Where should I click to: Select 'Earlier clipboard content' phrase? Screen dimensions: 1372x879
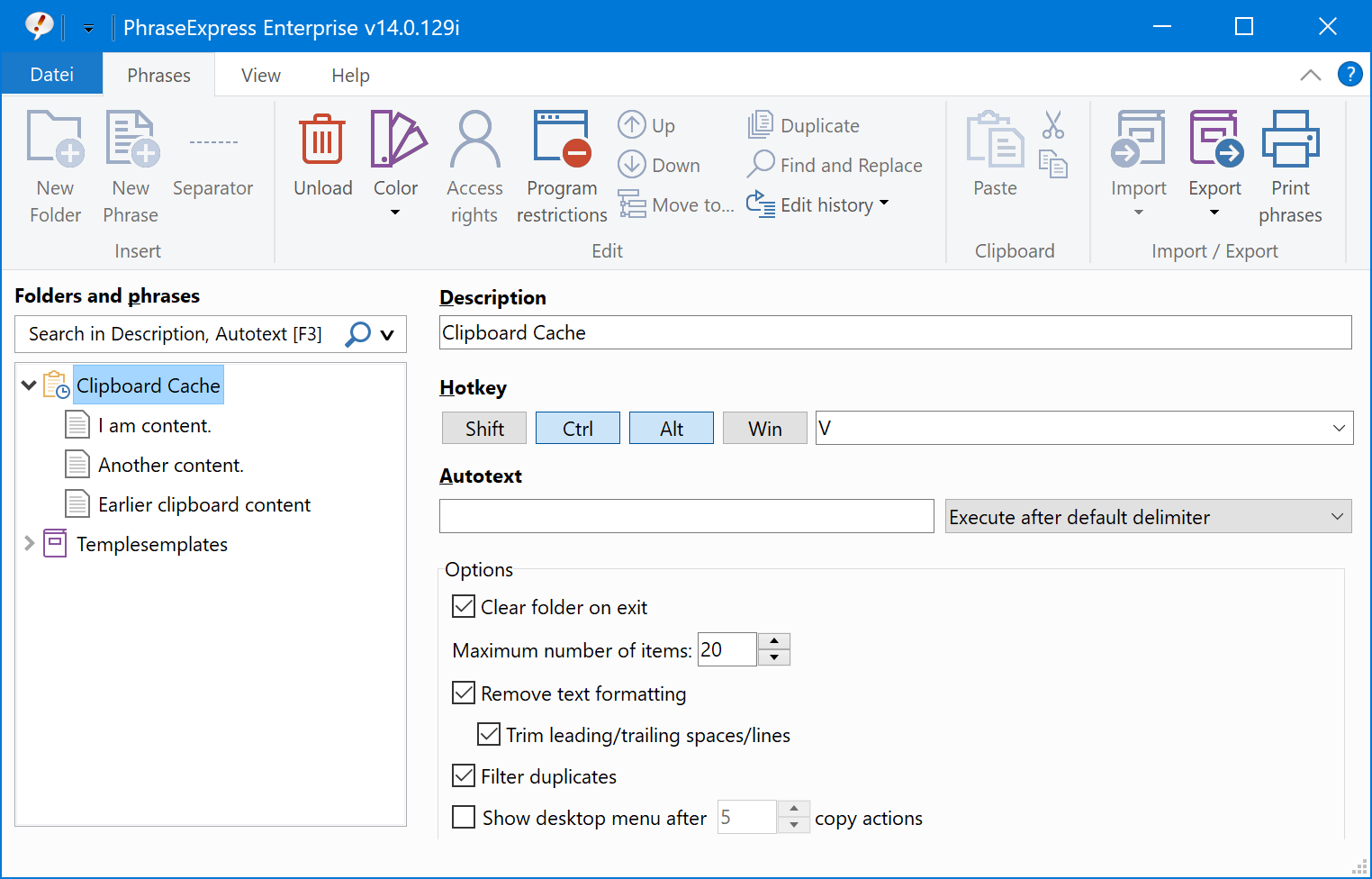point(204,504)
